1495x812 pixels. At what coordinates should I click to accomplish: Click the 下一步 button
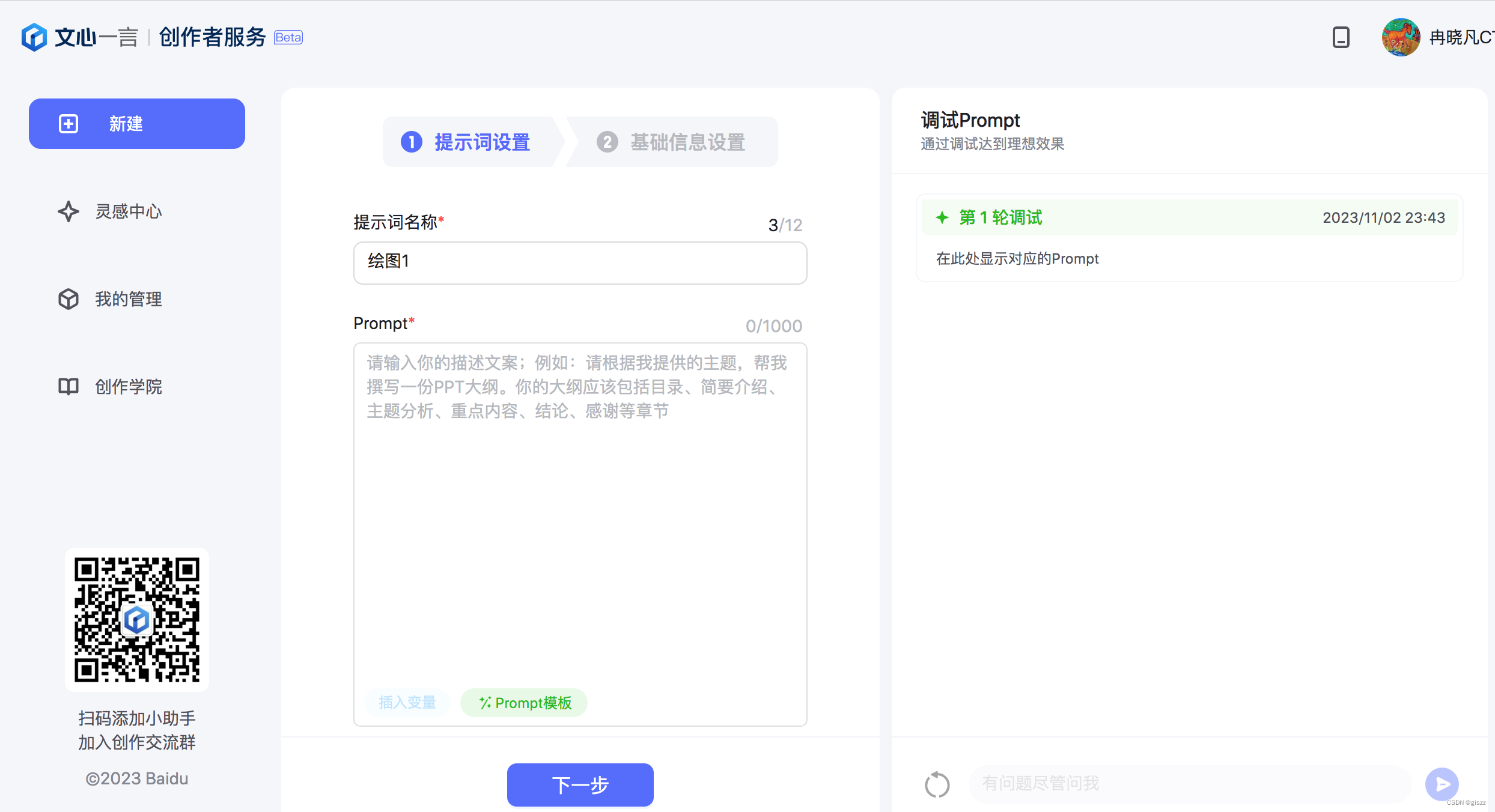point(580,784)
